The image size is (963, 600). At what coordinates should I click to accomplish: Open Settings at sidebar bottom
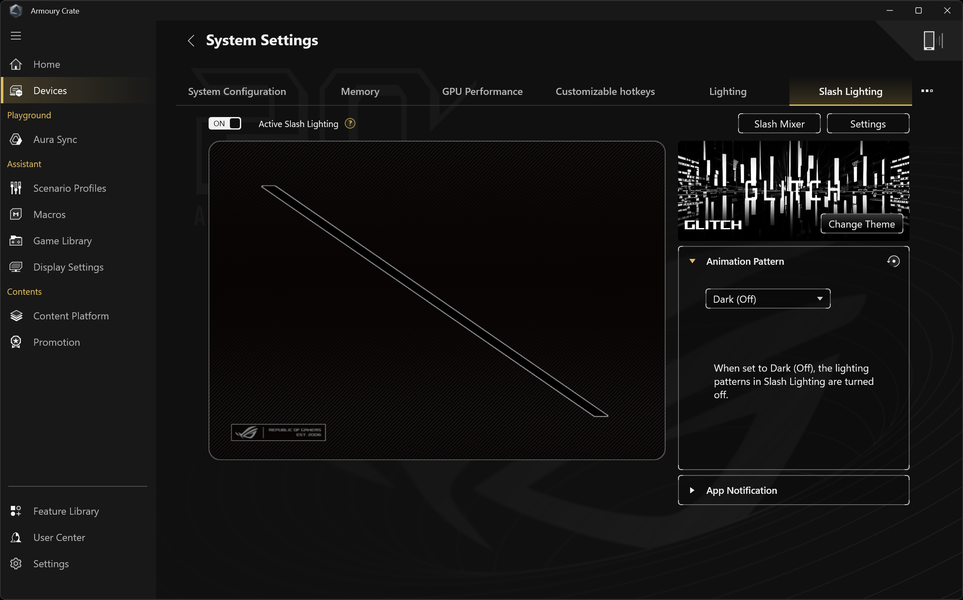pyautogui.click(x=51, y=564)
